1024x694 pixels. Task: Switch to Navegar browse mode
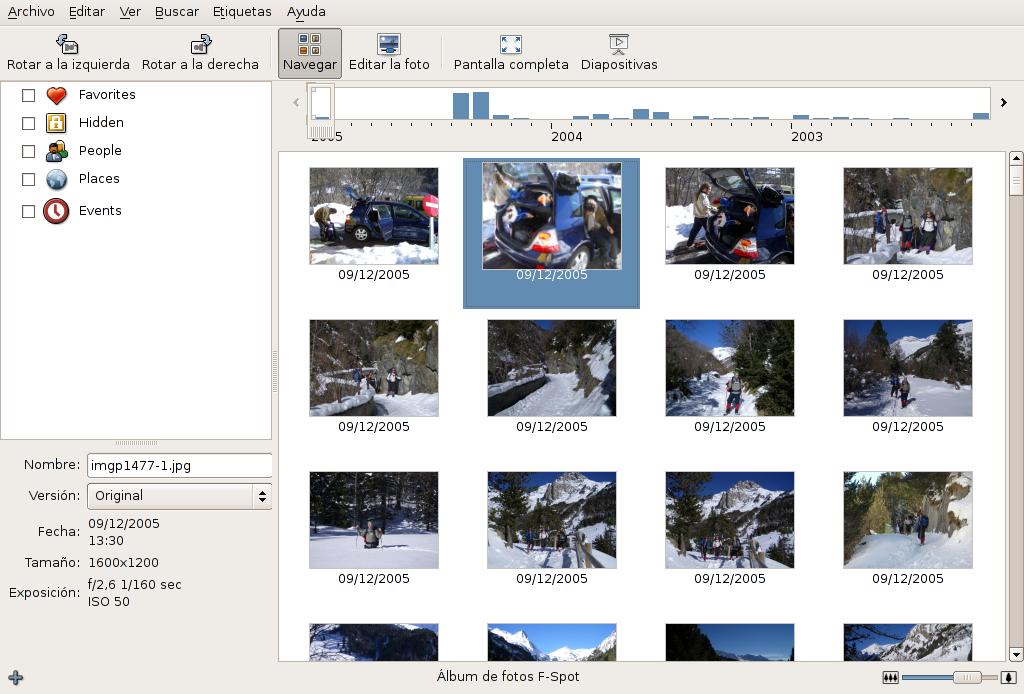tap(310, 53)
